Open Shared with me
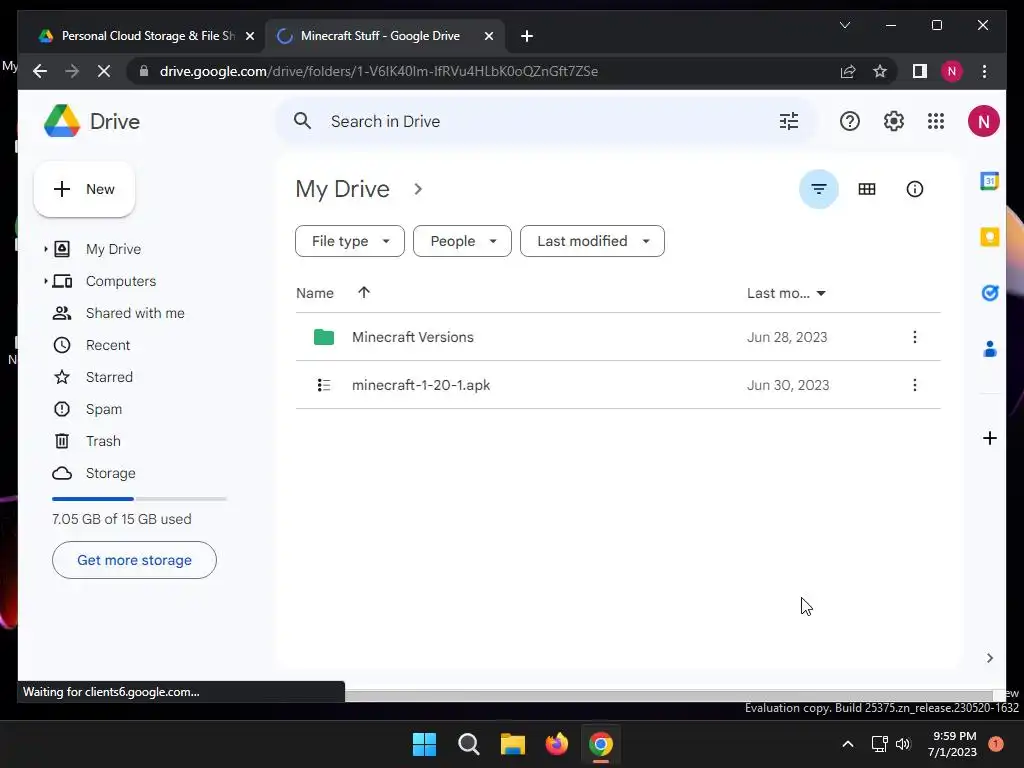This screenshot has width=1024, height=768. pos(135,313)
